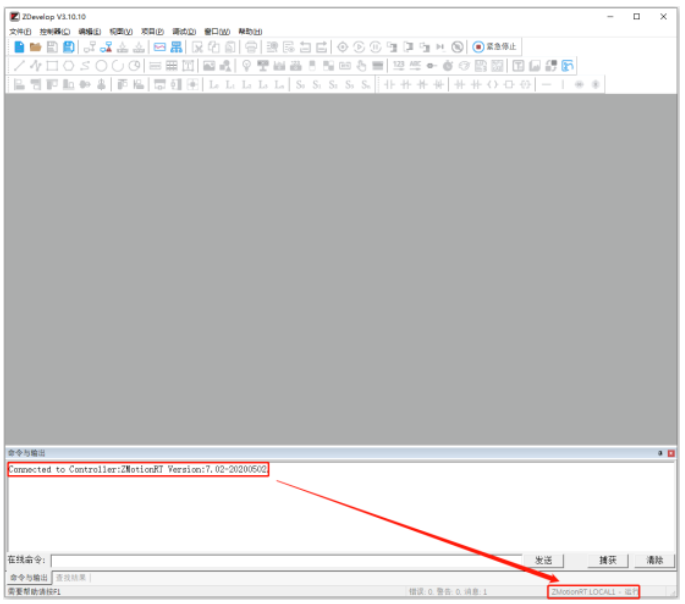Click the Cut scissors icon

tap(197, 47)
